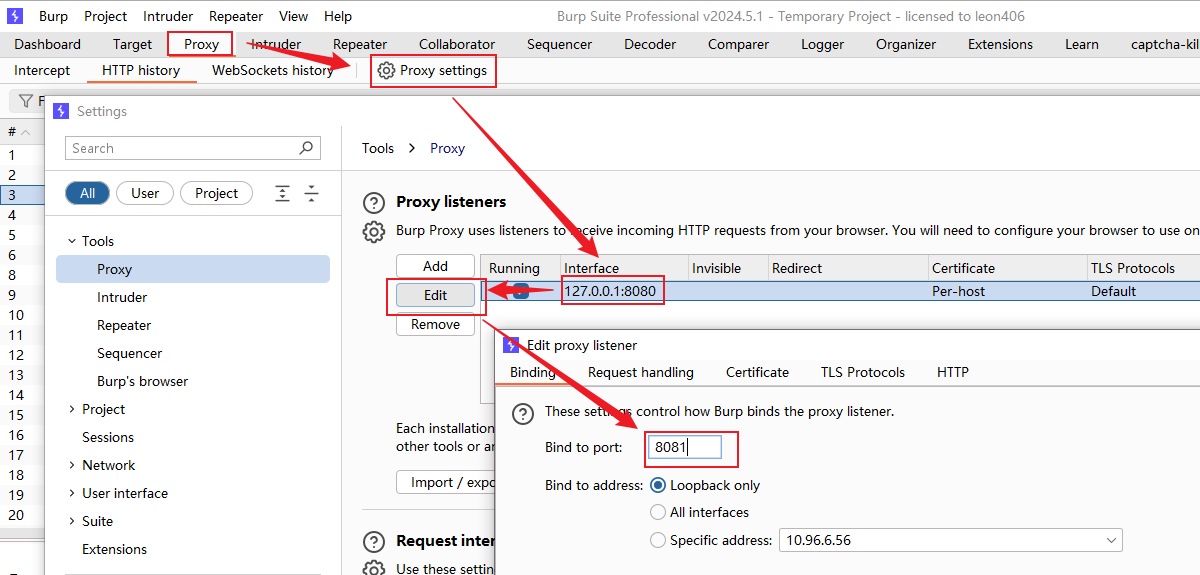Switch to the Decoder tab
This screenshot has width=1200, height=575.
pos(650,44)
